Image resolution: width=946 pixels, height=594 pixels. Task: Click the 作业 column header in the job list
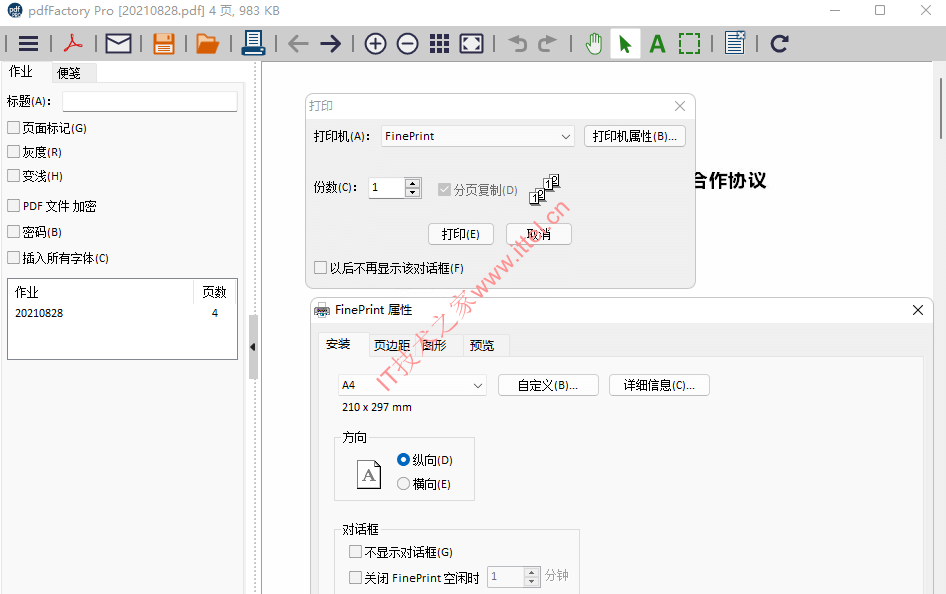[101, 292]
